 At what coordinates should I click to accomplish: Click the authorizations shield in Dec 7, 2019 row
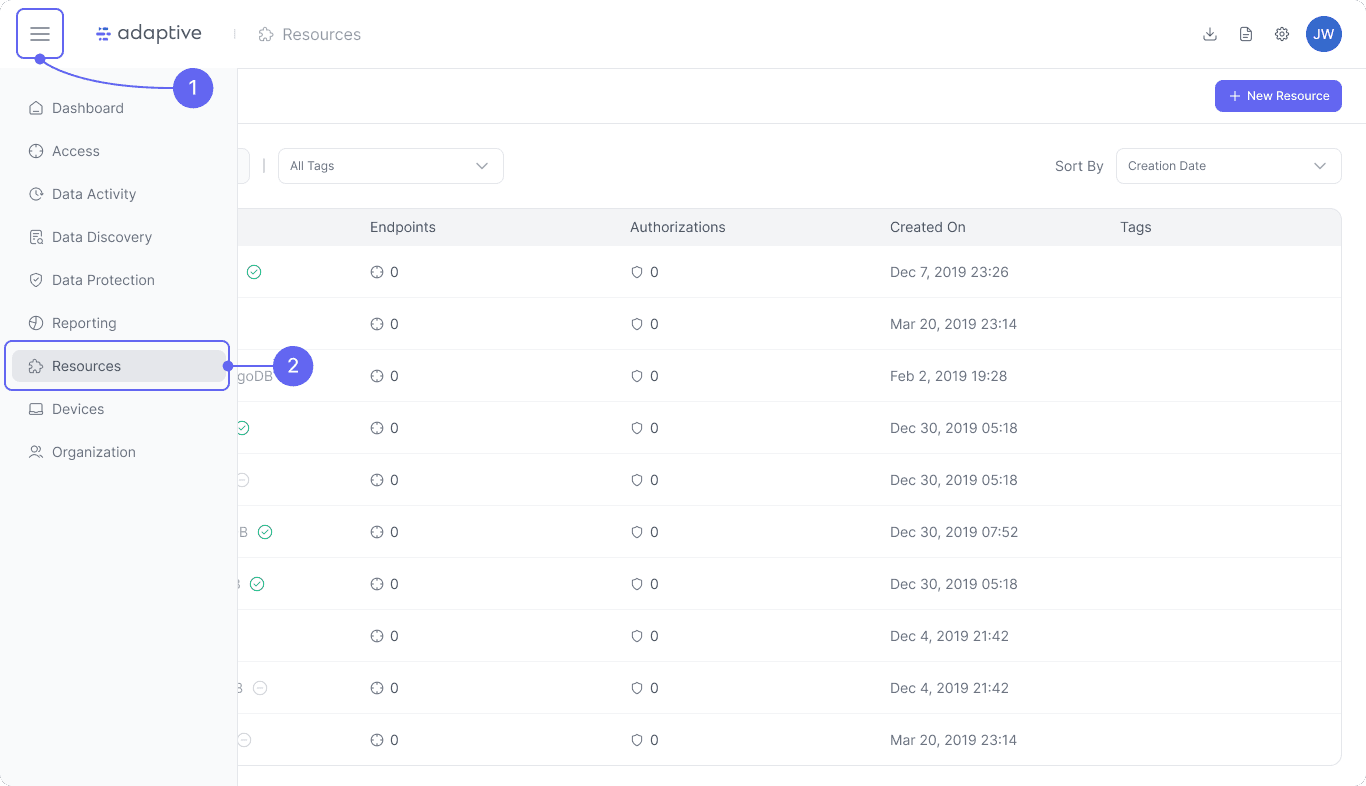click(x=637, y=272)
